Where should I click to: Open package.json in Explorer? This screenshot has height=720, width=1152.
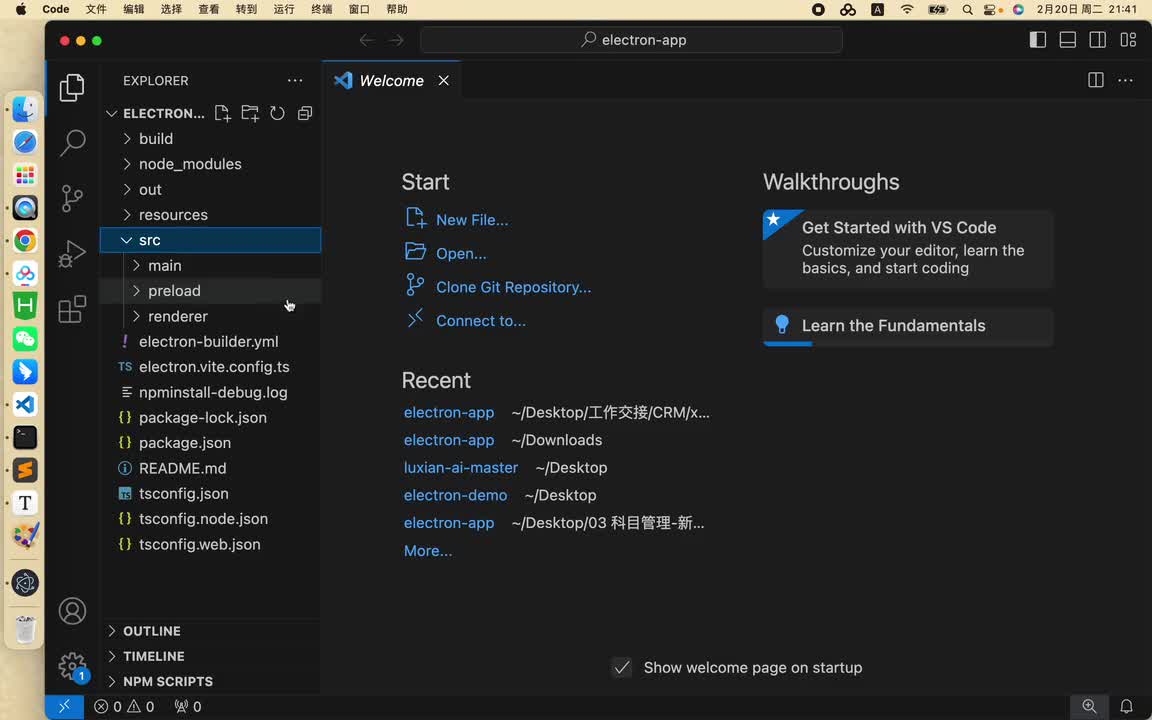point(210,443)
